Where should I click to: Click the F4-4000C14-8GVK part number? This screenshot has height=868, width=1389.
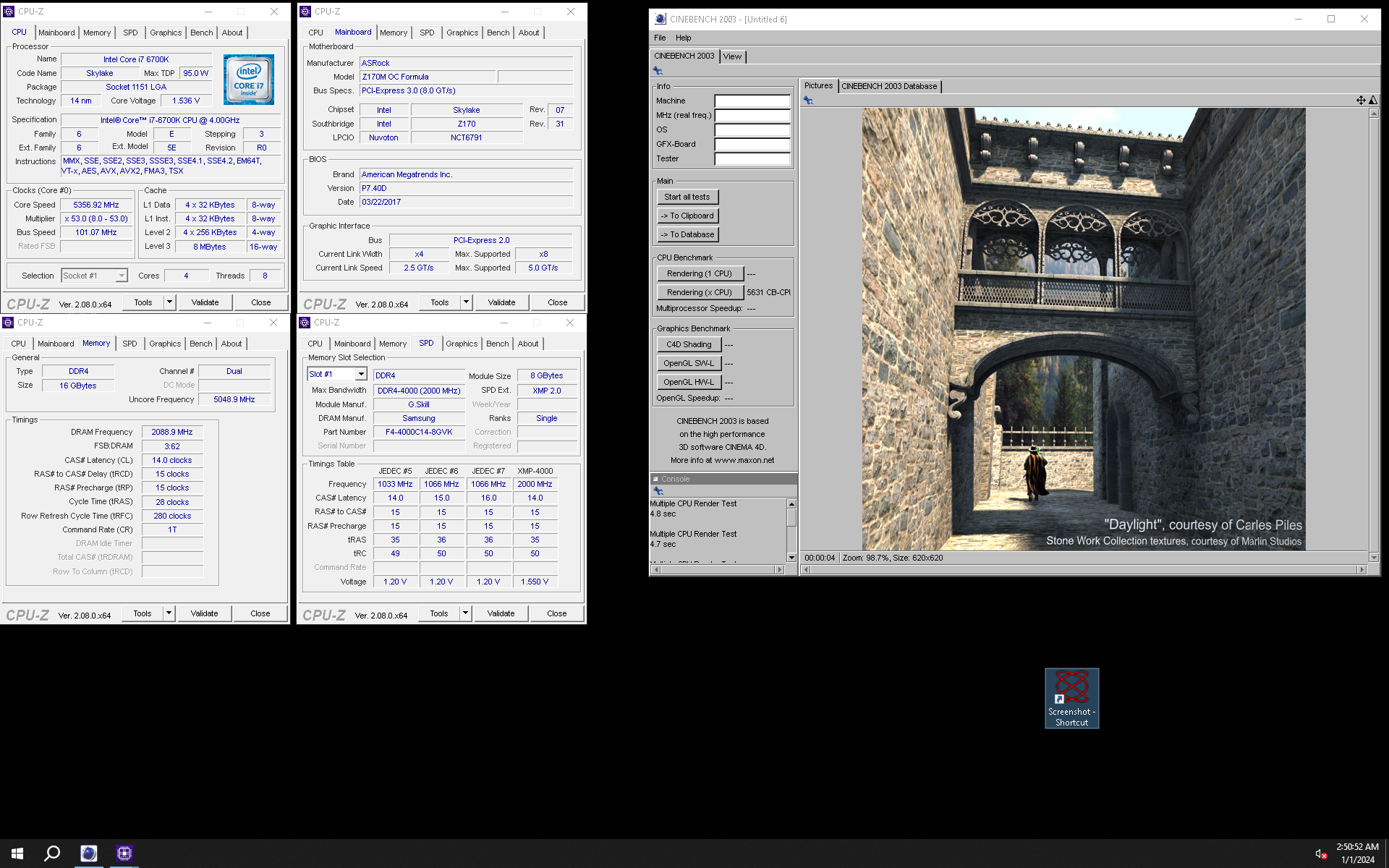click(419, 432)
